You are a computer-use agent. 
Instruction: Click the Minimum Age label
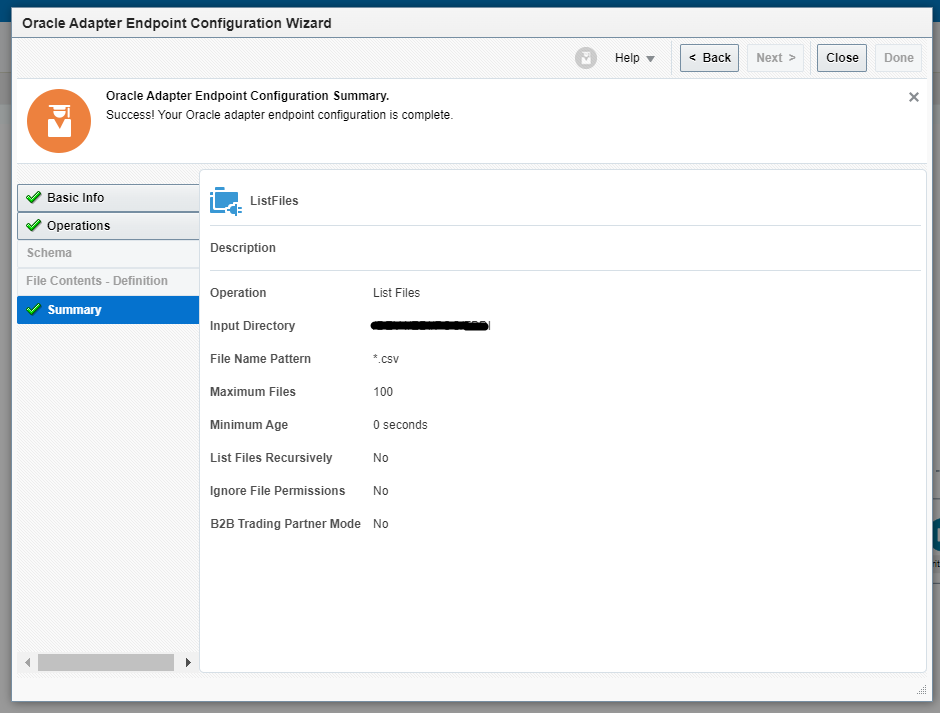click(249, 425)
